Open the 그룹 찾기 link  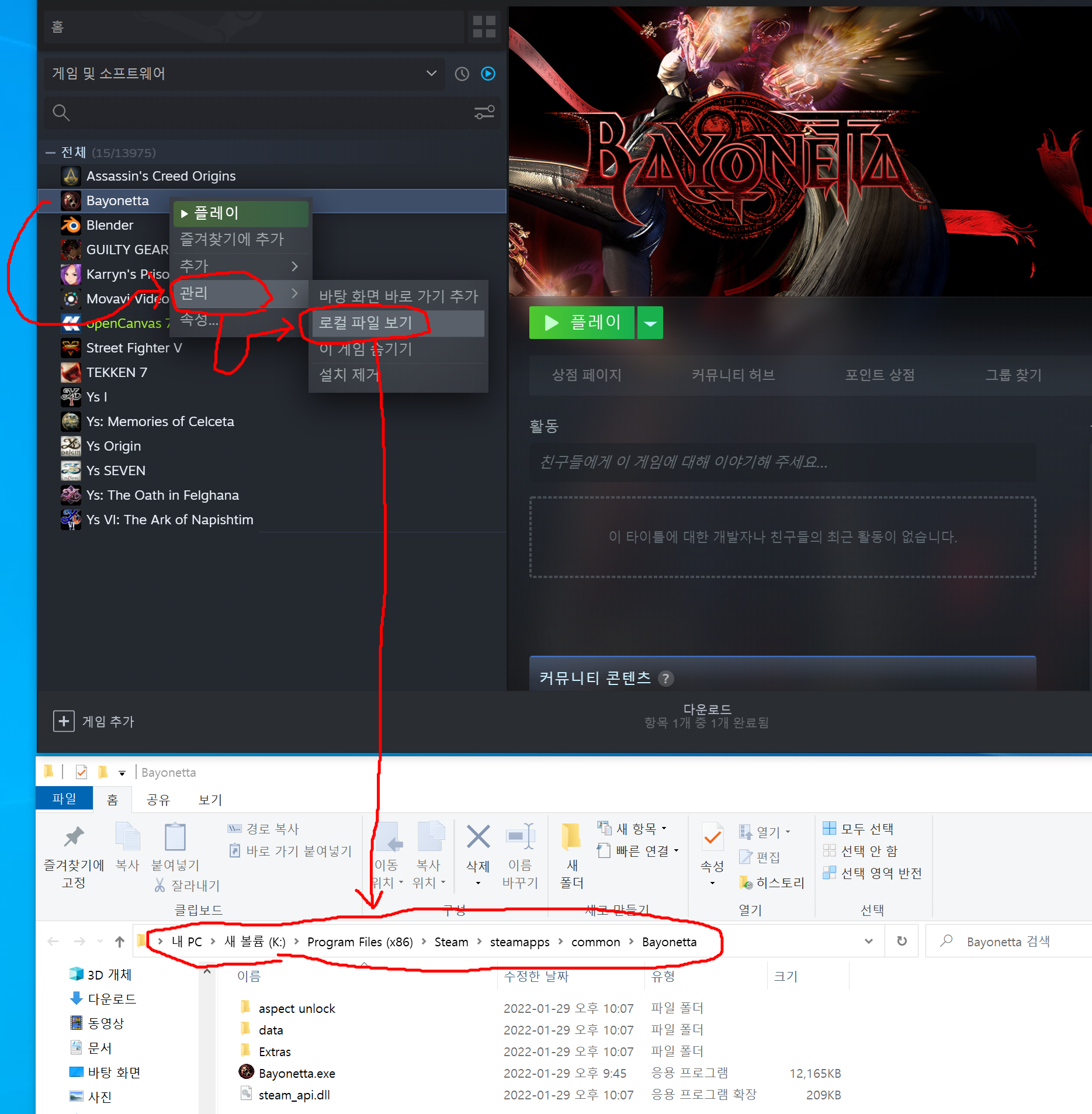1013,375
